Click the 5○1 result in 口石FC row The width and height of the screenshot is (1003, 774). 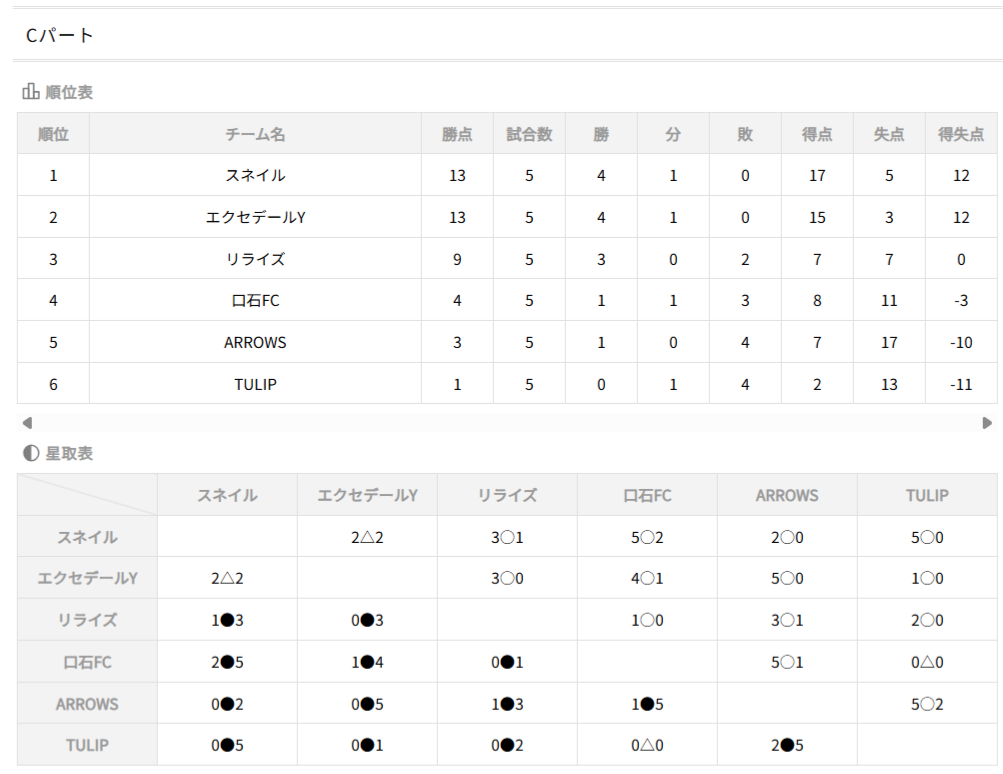tap(787, 662)
